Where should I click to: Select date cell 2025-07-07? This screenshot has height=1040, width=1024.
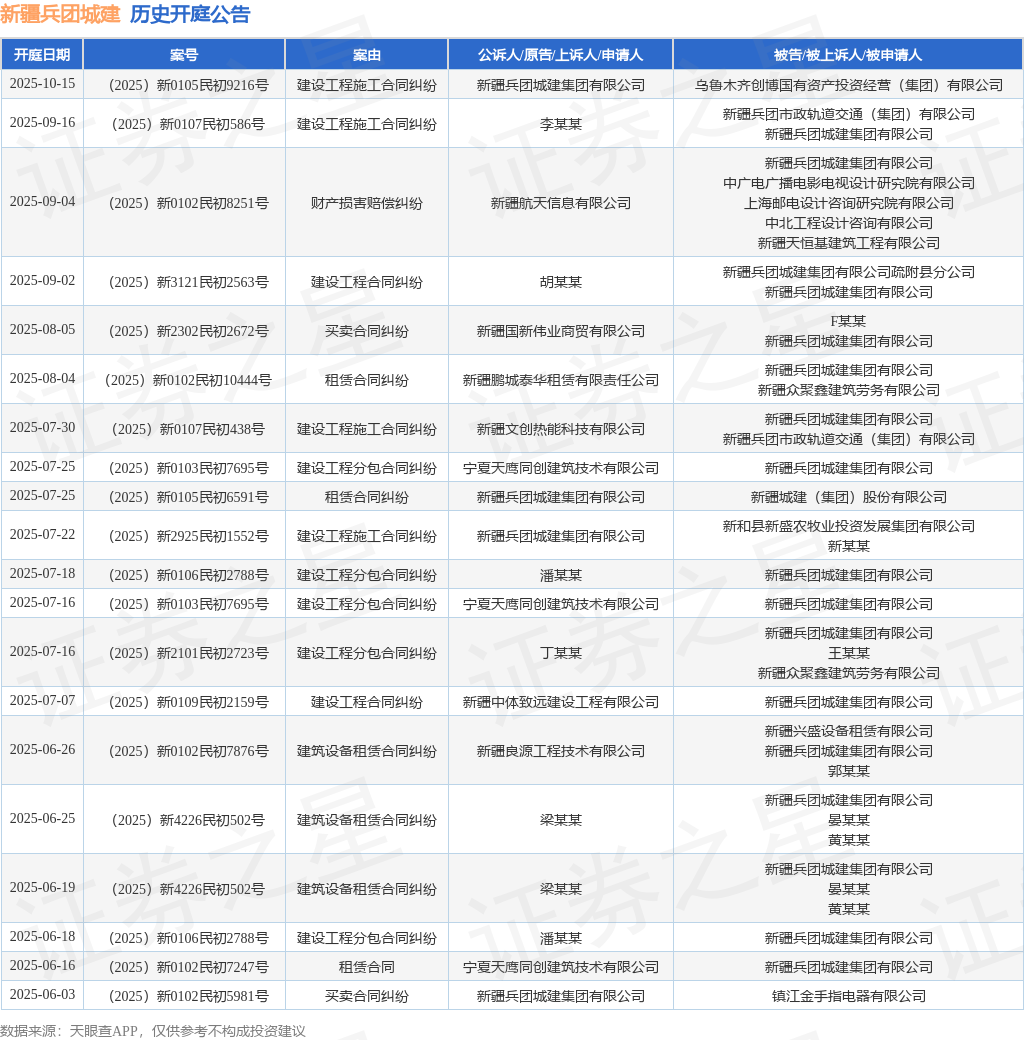coord(42,701)
